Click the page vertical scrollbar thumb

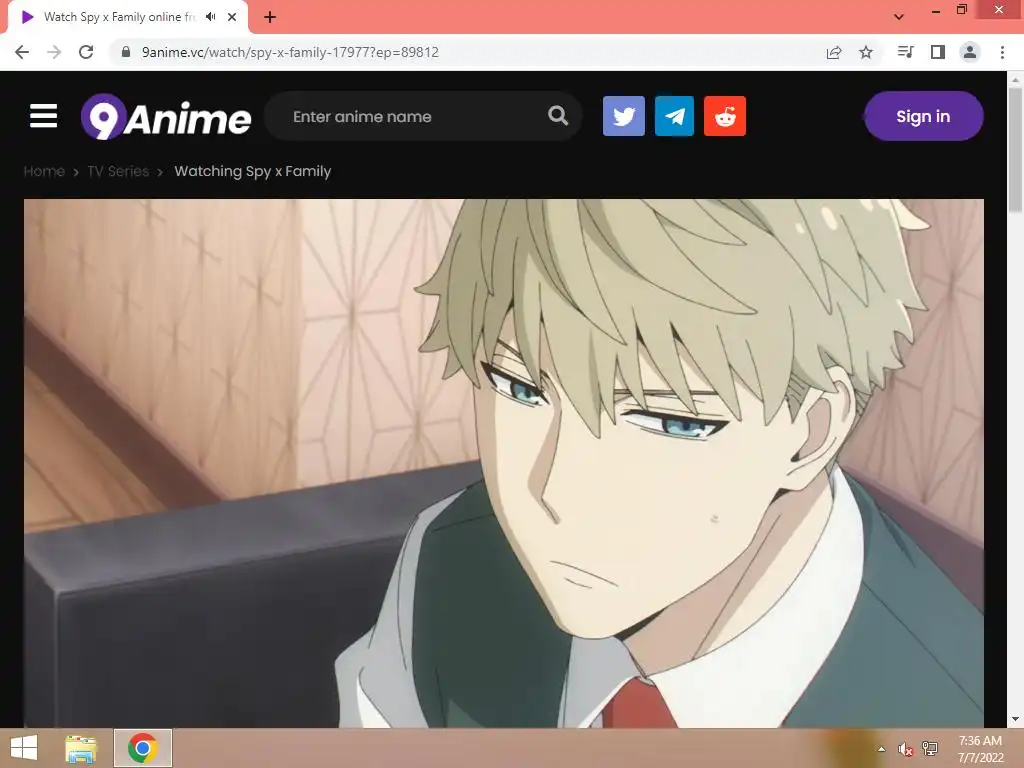coord(1015,150)
